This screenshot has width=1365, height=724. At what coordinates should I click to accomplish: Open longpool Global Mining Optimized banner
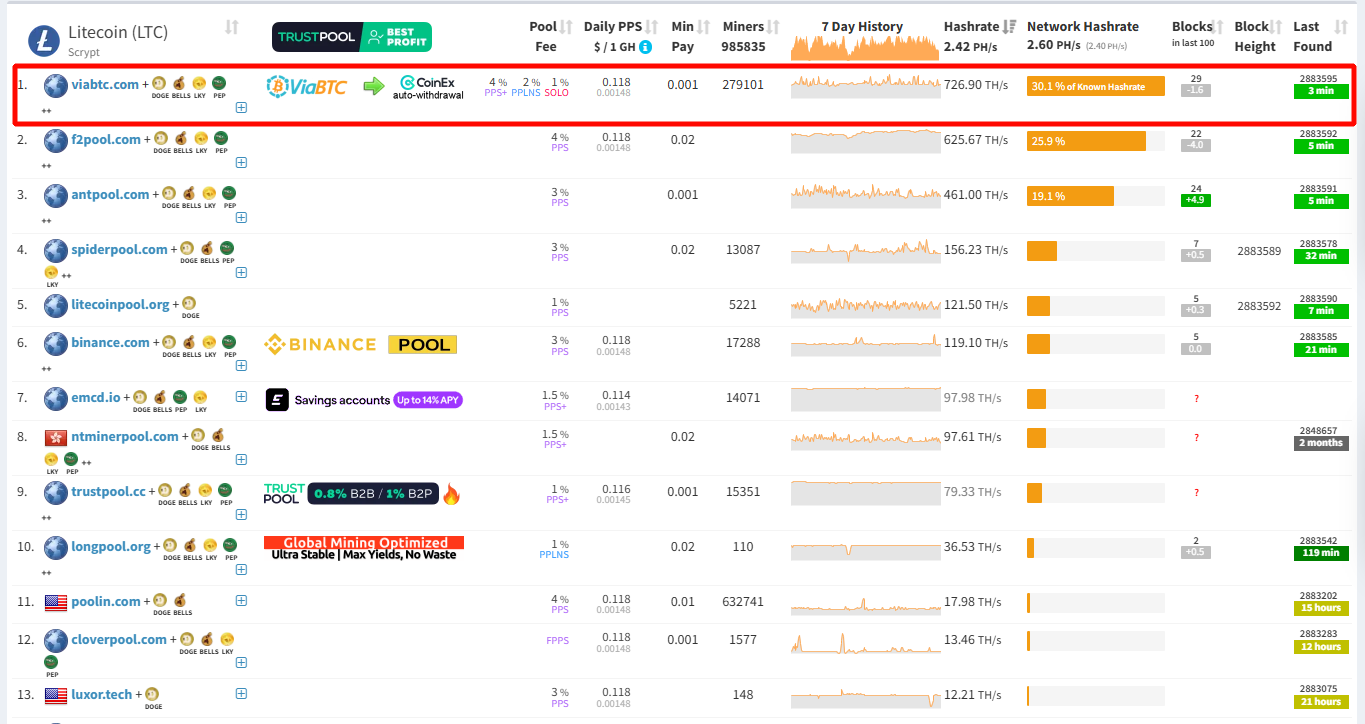[x=364, y=548]
